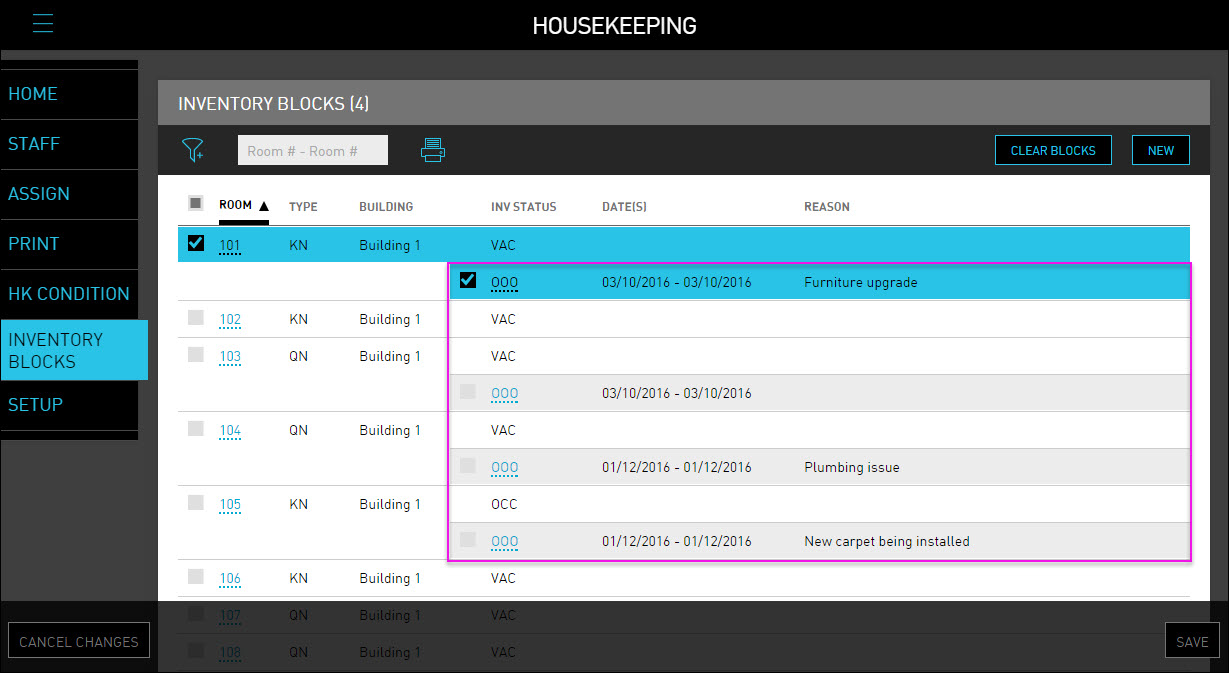Uncheck the Furniture upgrade OOO checkbox

467,281
